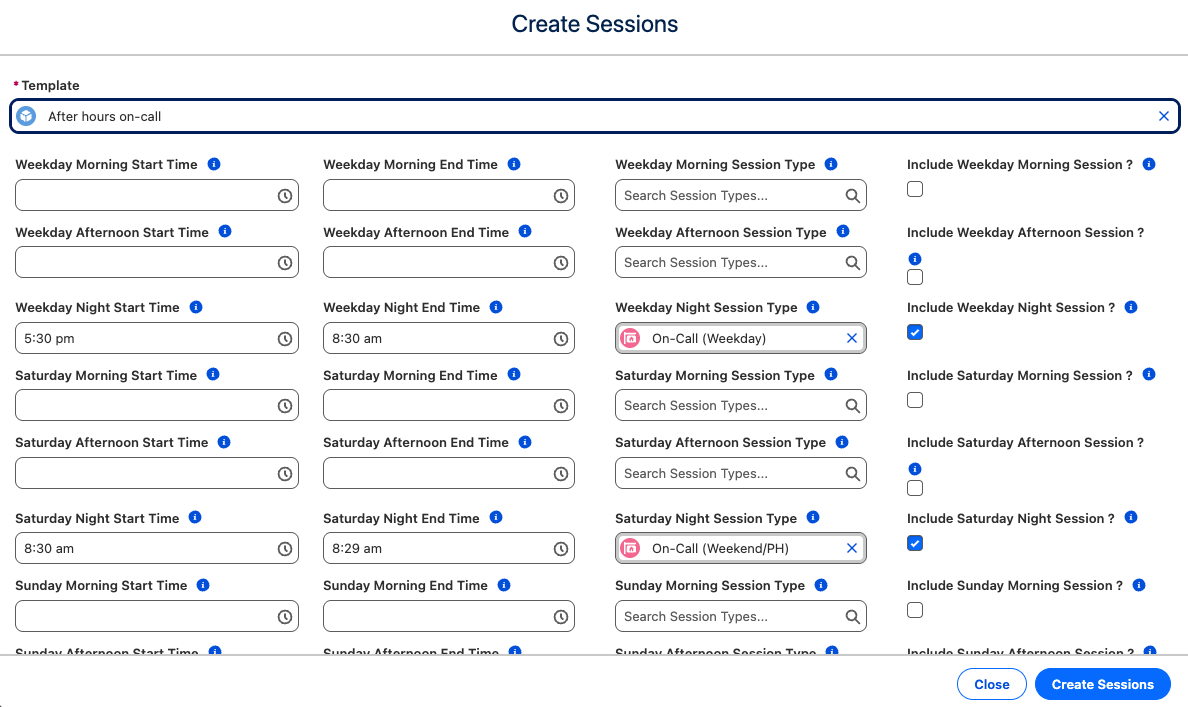Expand Sunday Morning Session Type search box
1188x707 pixels.
730,617
